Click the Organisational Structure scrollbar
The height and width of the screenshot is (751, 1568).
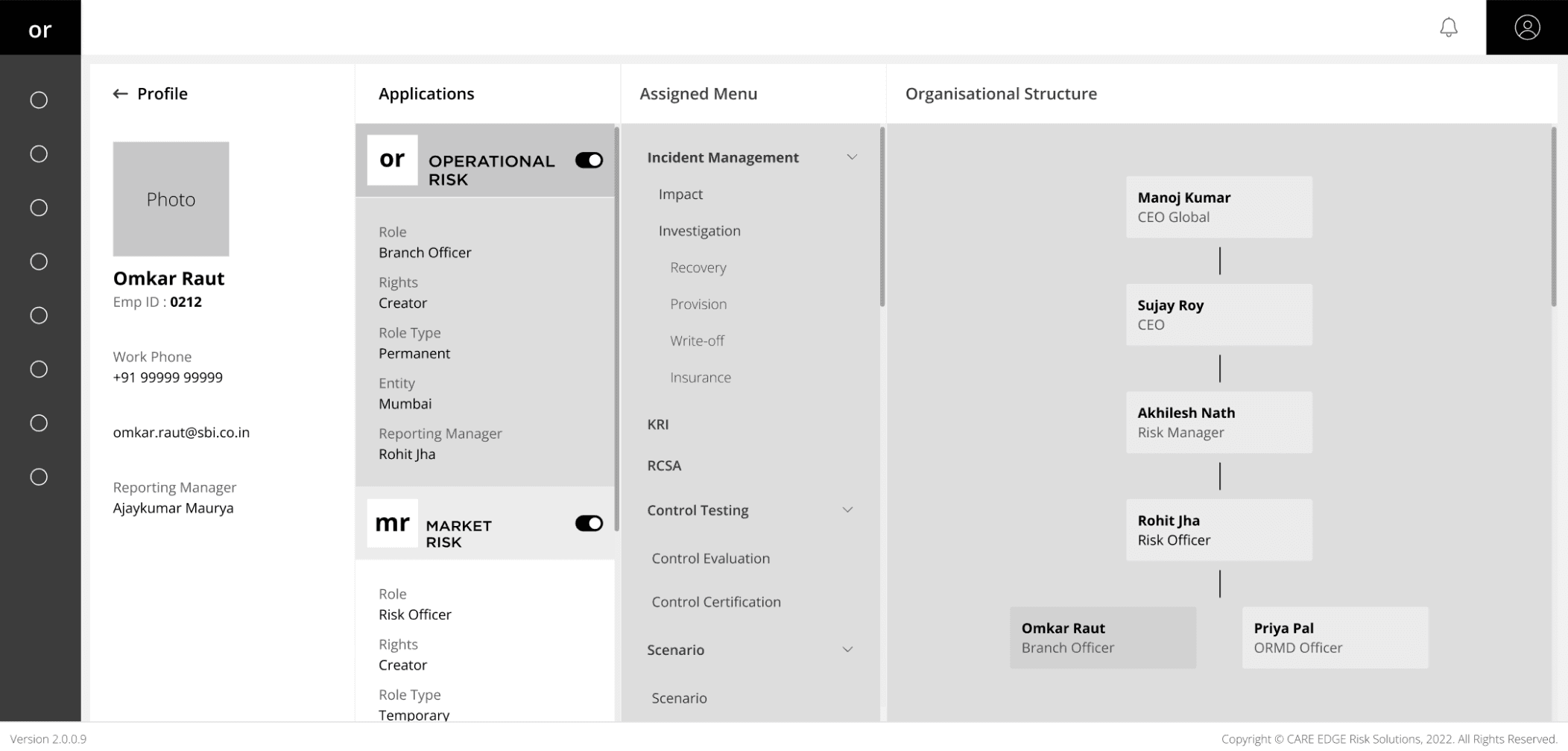click(1554, 216)
